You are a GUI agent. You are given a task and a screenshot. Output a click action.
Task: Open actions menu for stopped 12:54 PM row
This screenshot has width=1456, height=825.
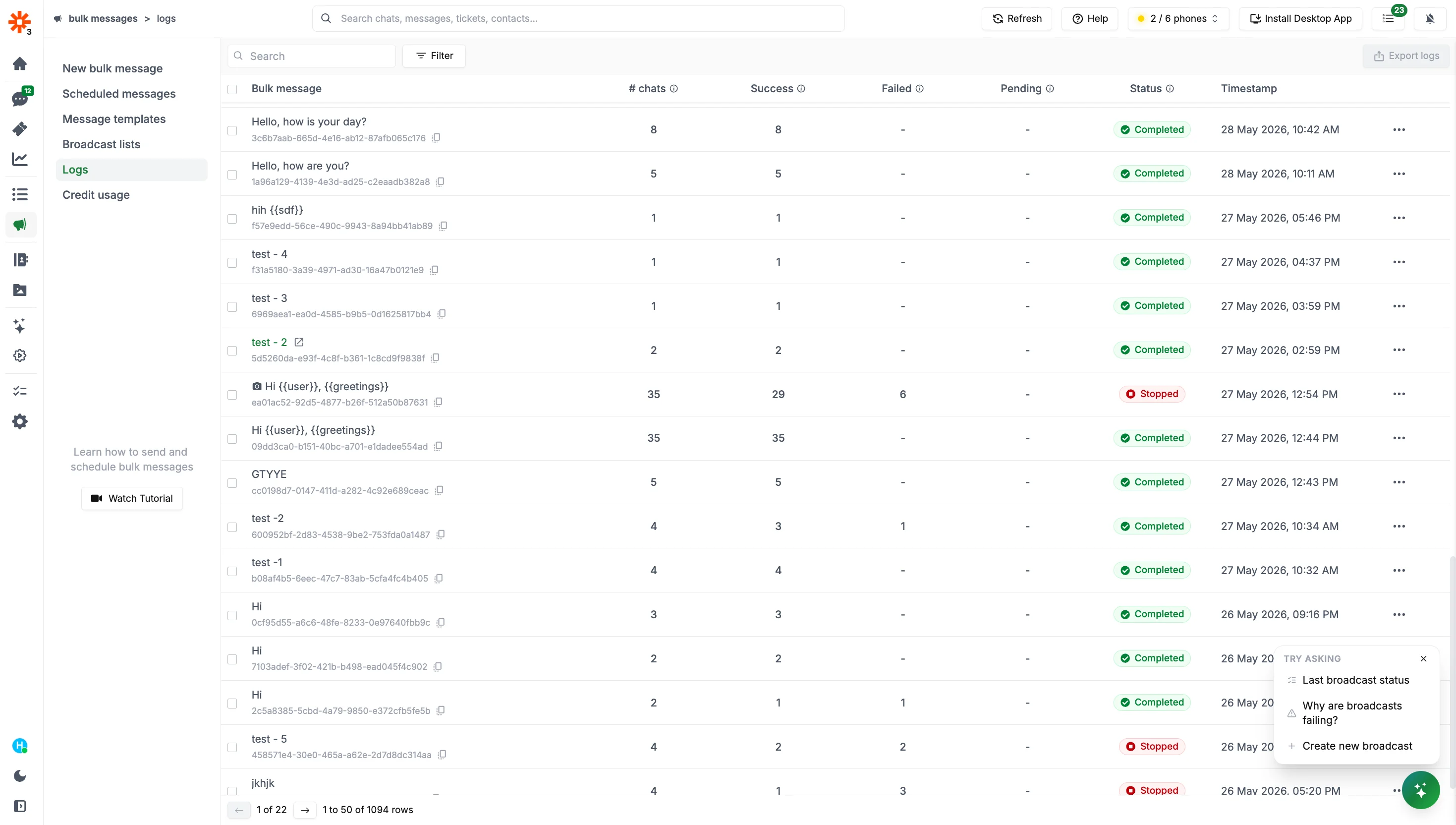point(1399,394)
